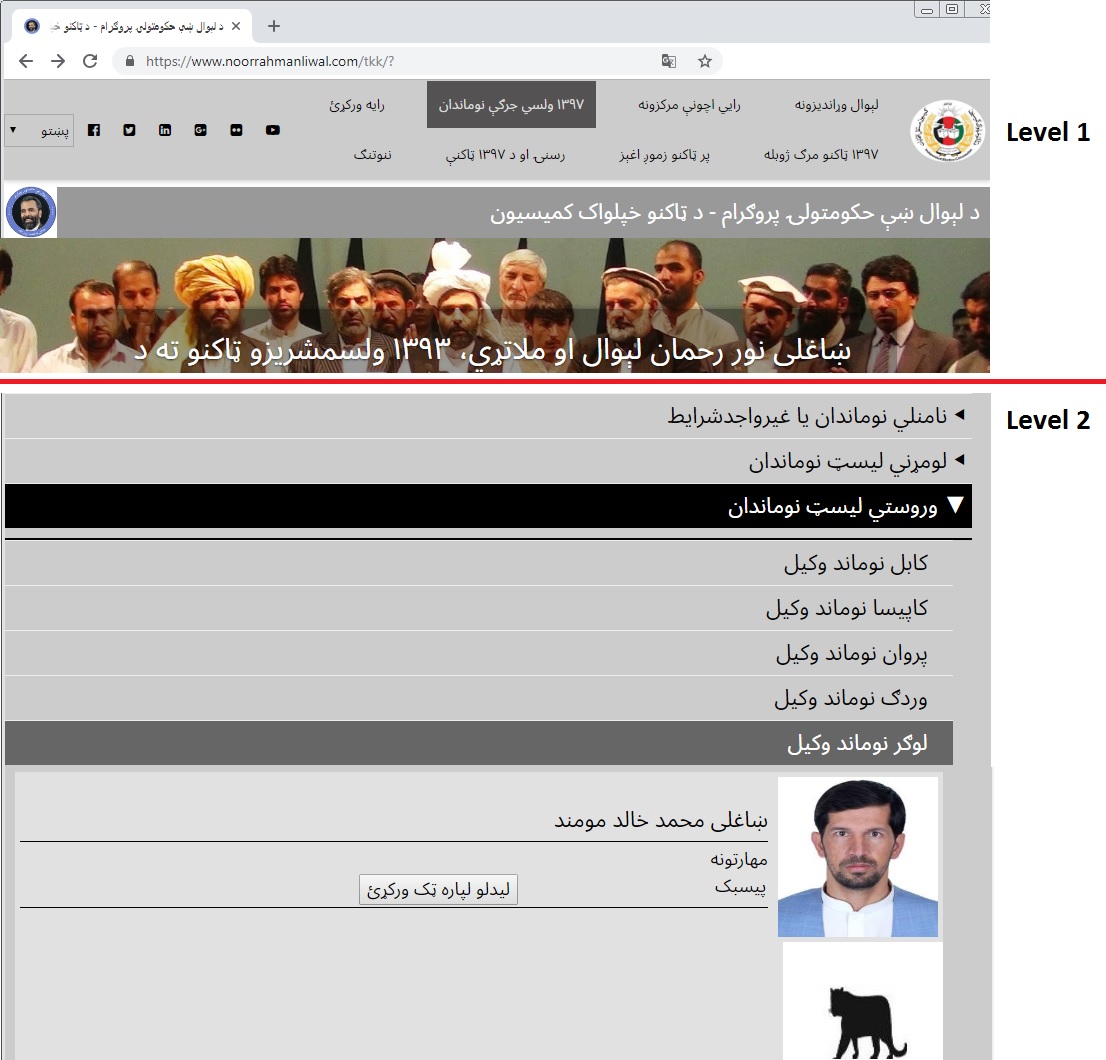Open the Twitter social icon
The width and height of the screenshot is (1106, 1060).
tap(129, 130)
